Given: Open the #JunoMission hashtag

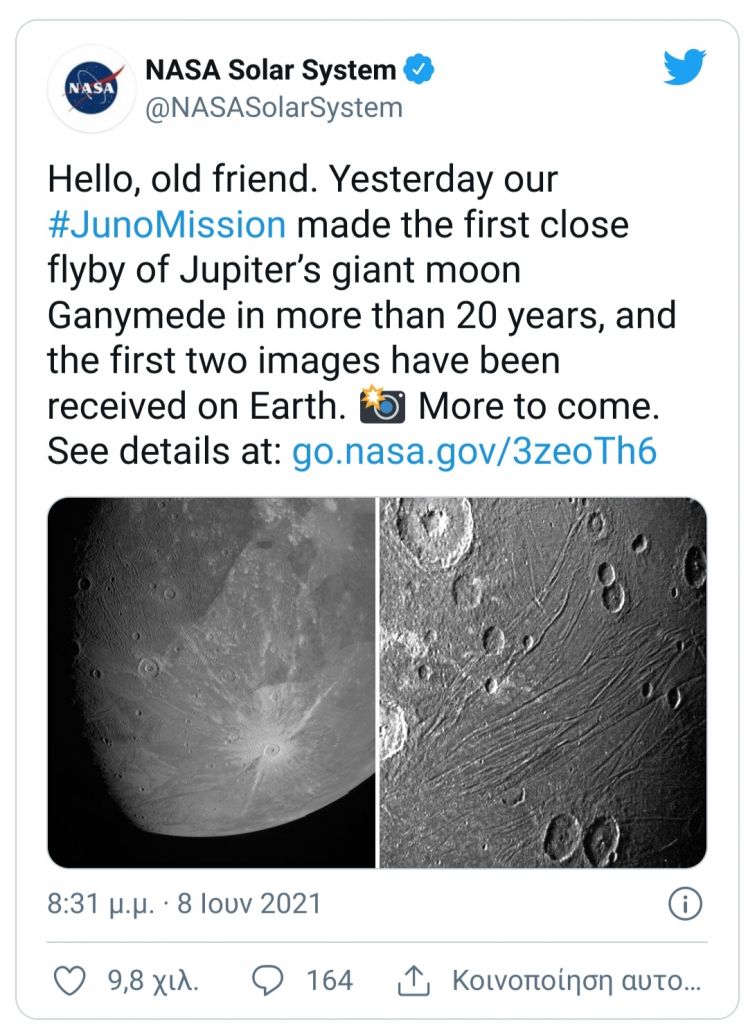Looking at the screenshot, I should [166, 223].
